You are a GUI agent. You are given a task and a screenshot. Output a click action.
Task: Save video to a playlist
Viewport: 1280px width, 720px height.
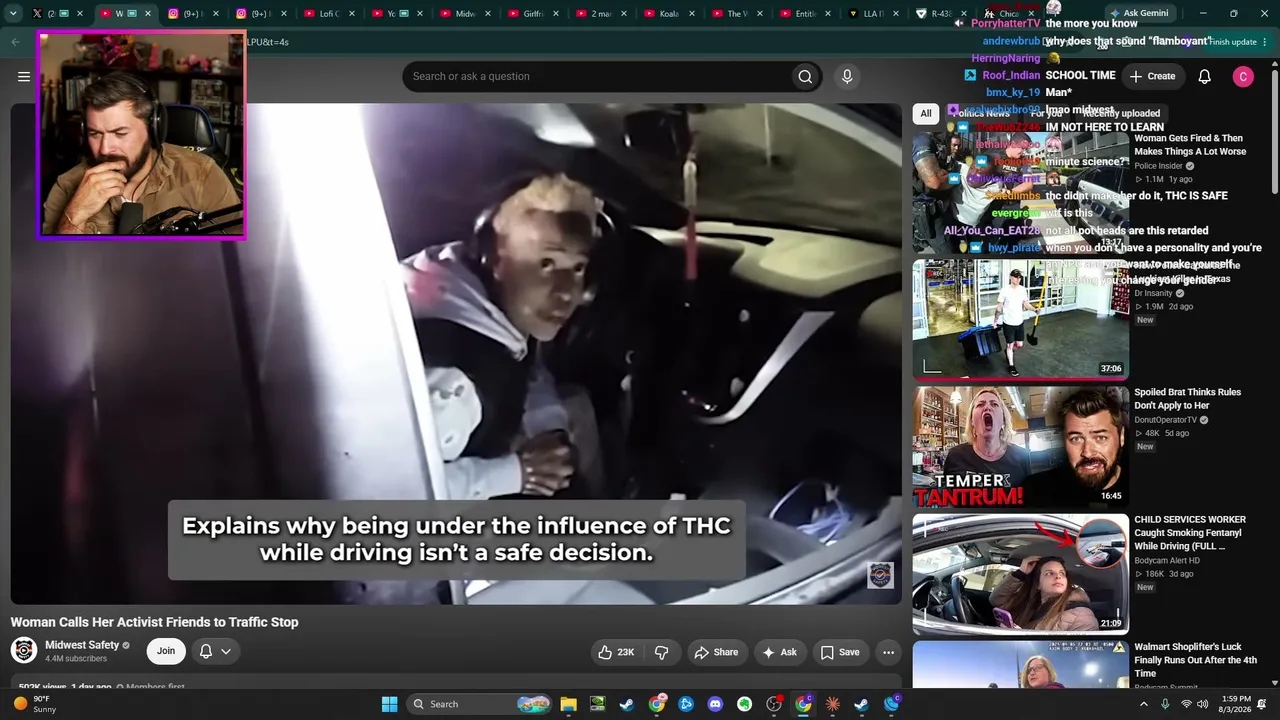840,652
